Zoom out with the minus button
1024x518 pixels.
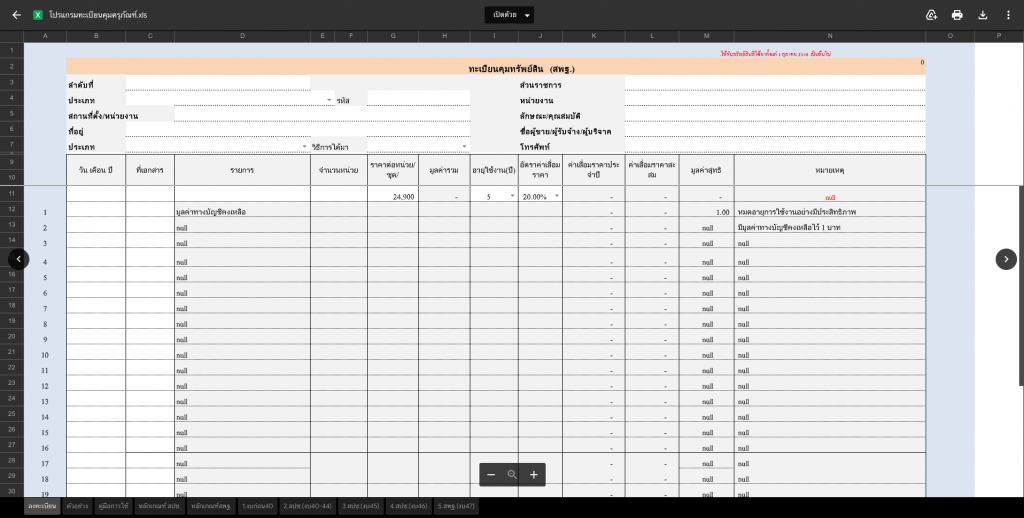pos(491,475)
